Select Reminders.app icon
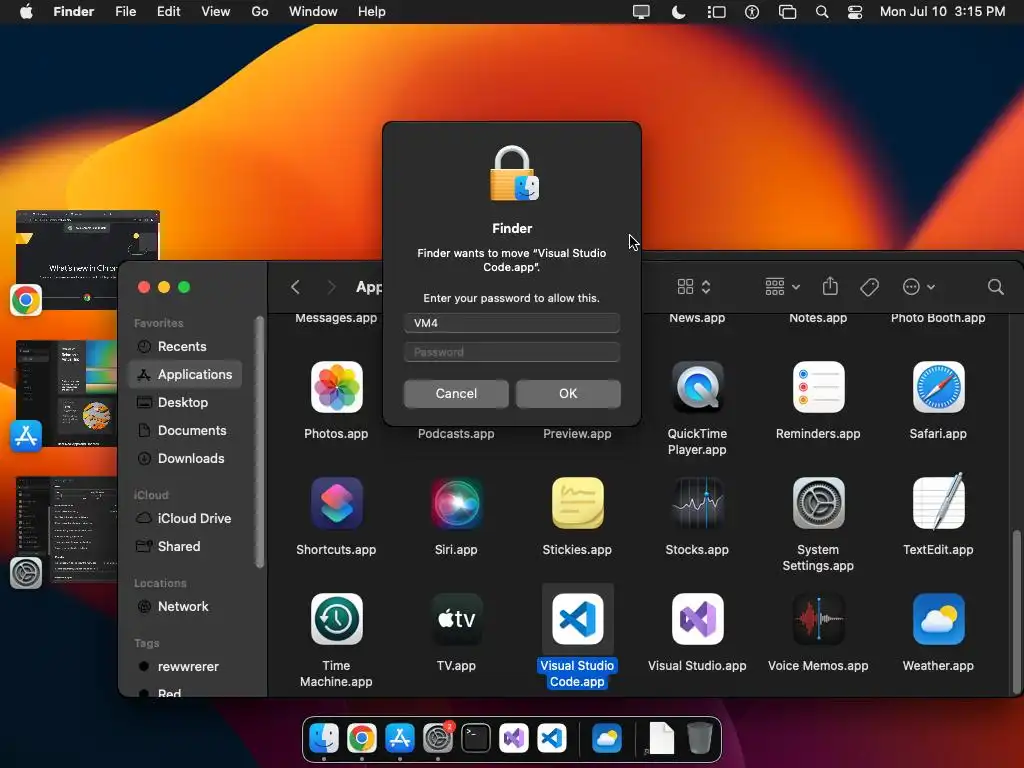 [818, 387]
